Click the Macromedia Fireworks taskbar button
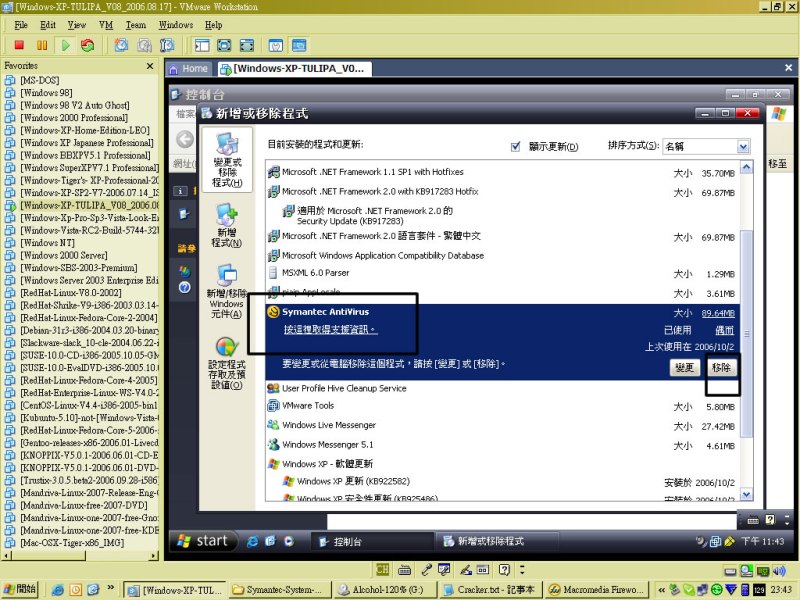Viewport: 800px width, 600px height. click(x=595, y=590)
